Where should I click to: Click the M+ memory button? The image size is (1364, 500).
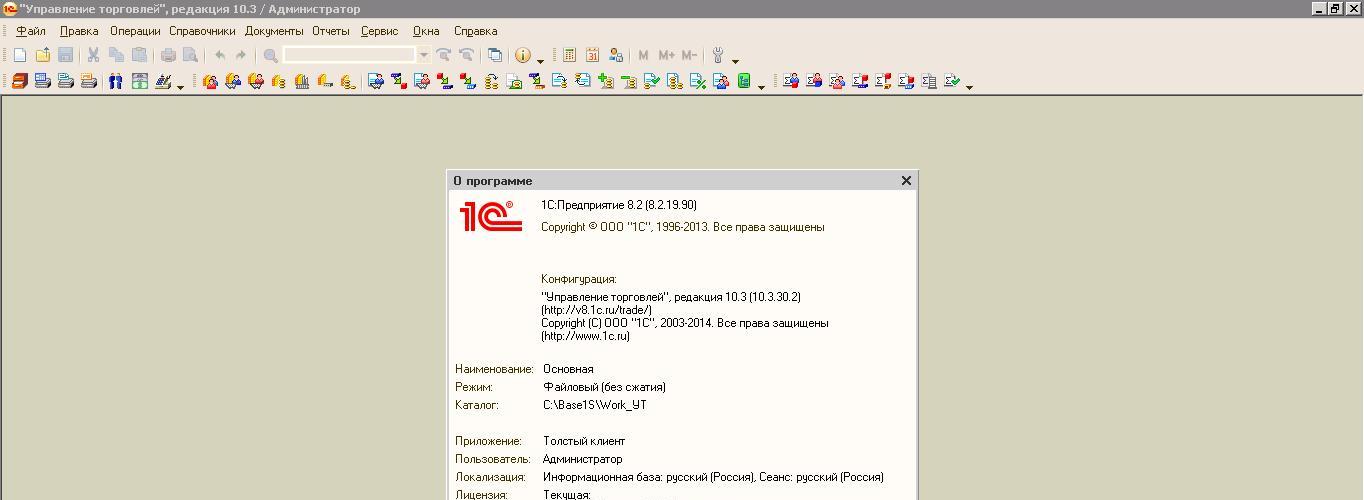(x=666, y=55)
